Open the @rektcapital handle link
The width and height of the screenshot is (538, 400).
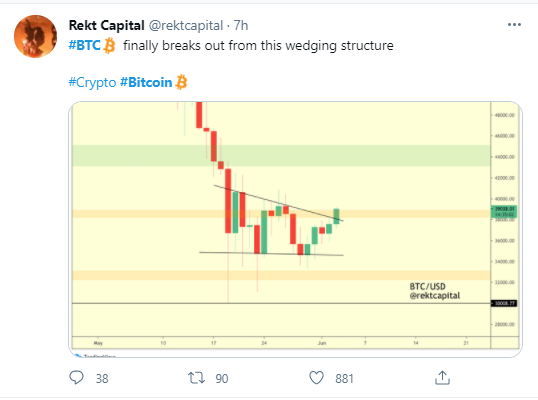[x=186, y=26]
